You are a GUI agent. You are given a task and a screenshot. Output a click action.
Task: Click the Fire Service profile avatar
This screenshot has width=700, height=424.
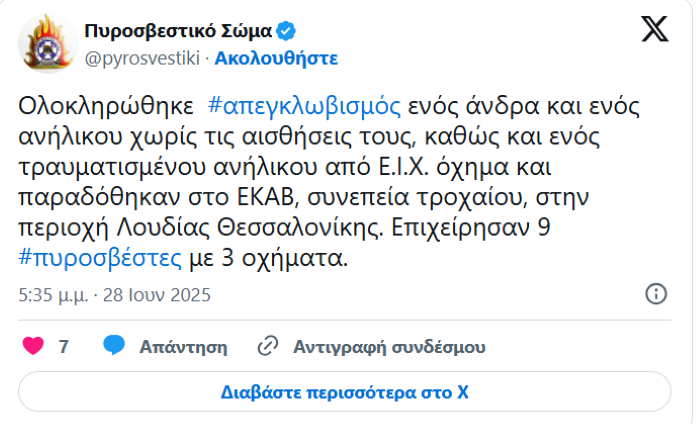pyautogui.click(x=44, y=42)
